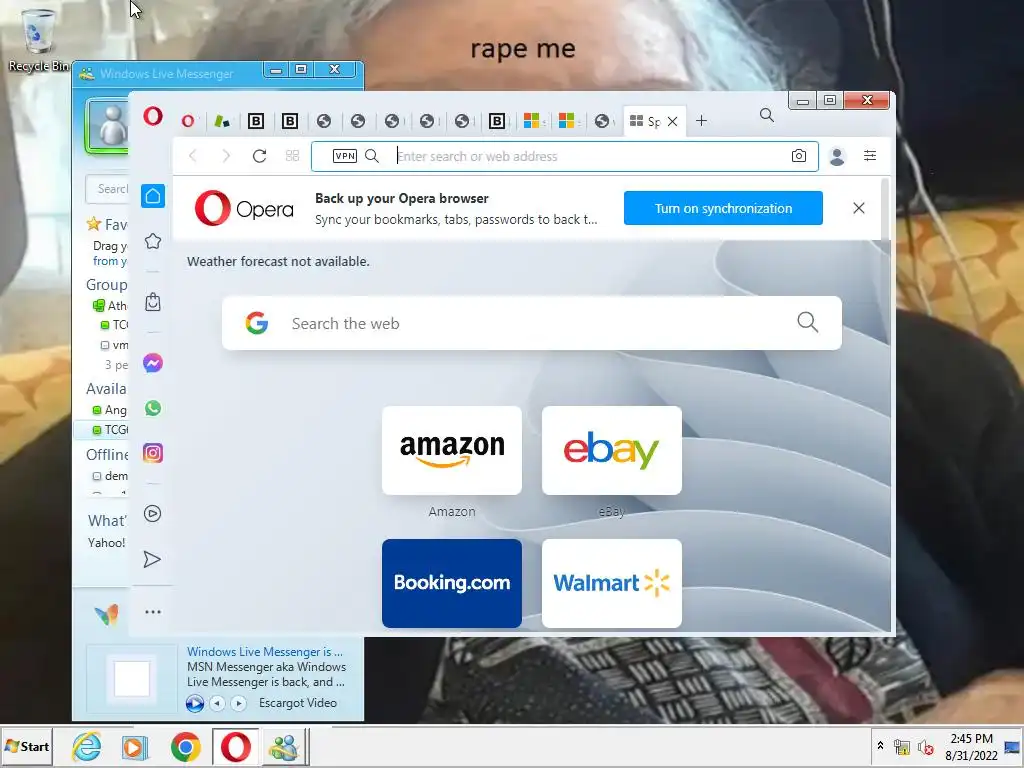
Task: Open the Opera main menu logo
Action: pyautogui.click(x=153, y=116)
